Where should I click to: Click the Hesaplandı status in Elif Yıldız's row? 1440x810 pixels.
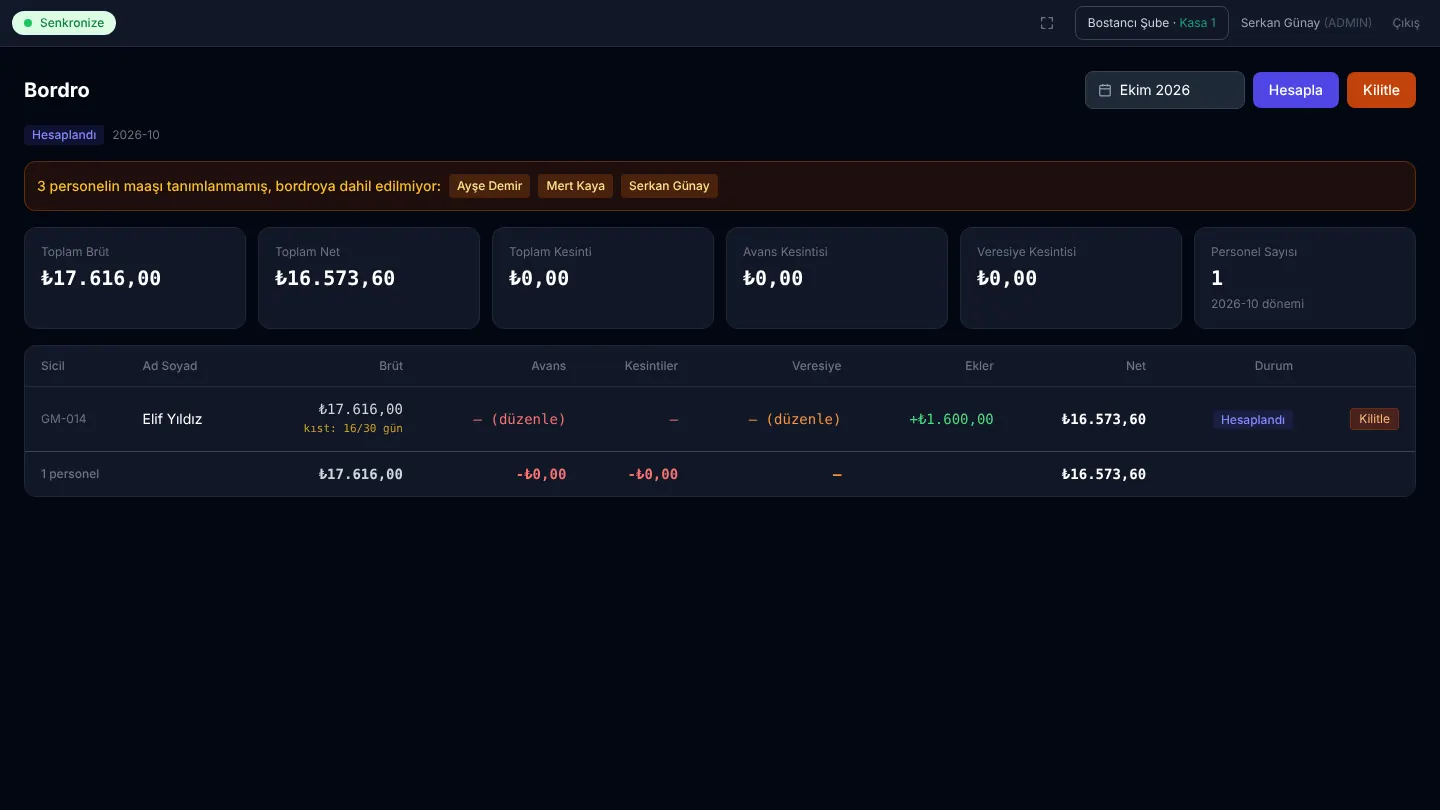[x=1253, y=420]
